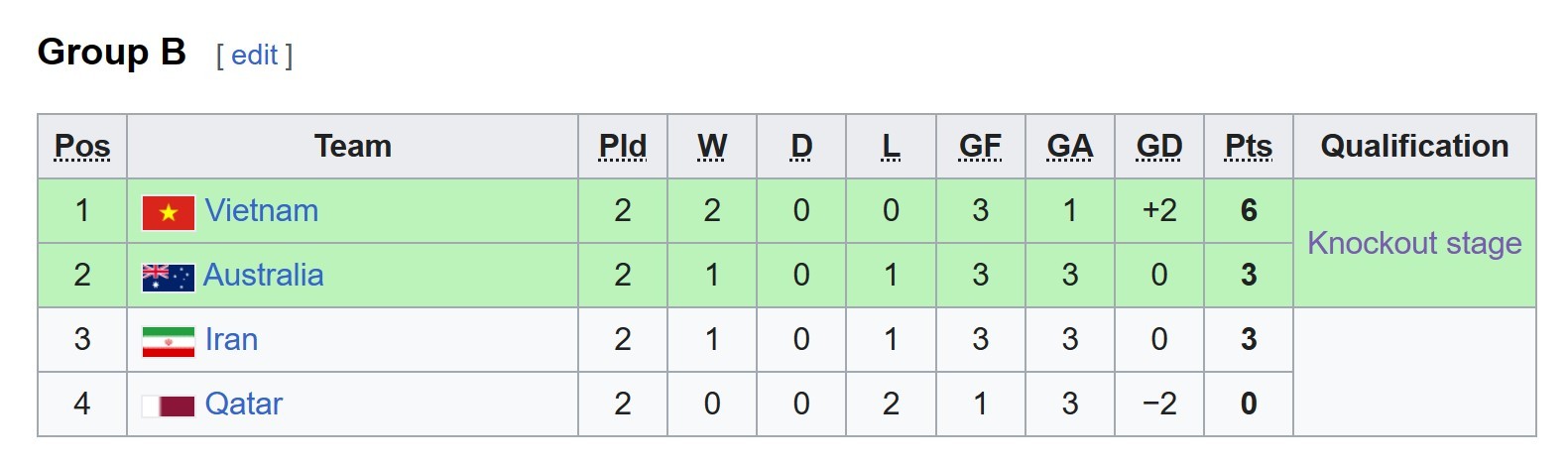The width and height of the screenshot is (1568, 464).
Task: Open the Iran team link
Action: [231, 339]
